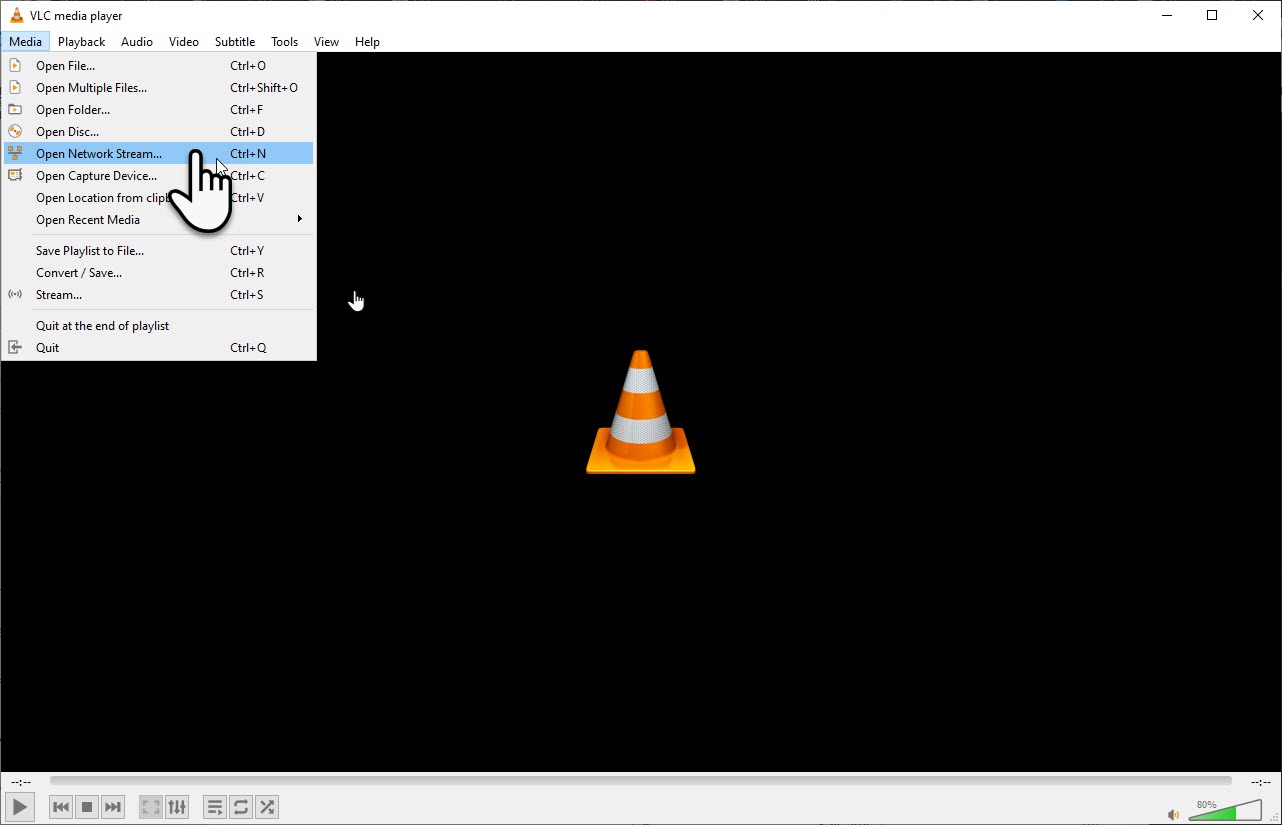Click the Open Network Stream icon

click(x=15, y=154)
